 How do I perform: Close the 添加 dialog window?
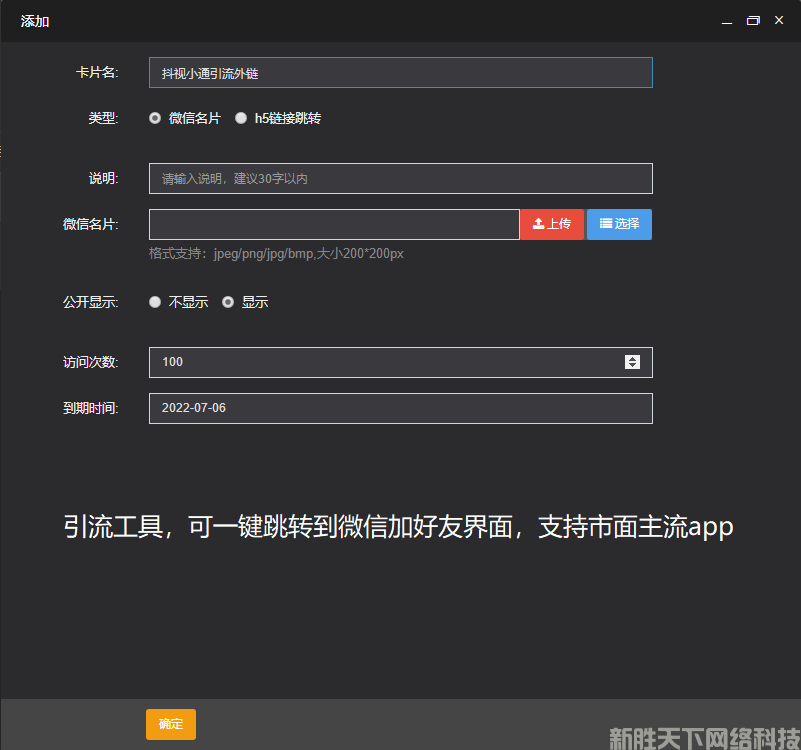[779, 21]
